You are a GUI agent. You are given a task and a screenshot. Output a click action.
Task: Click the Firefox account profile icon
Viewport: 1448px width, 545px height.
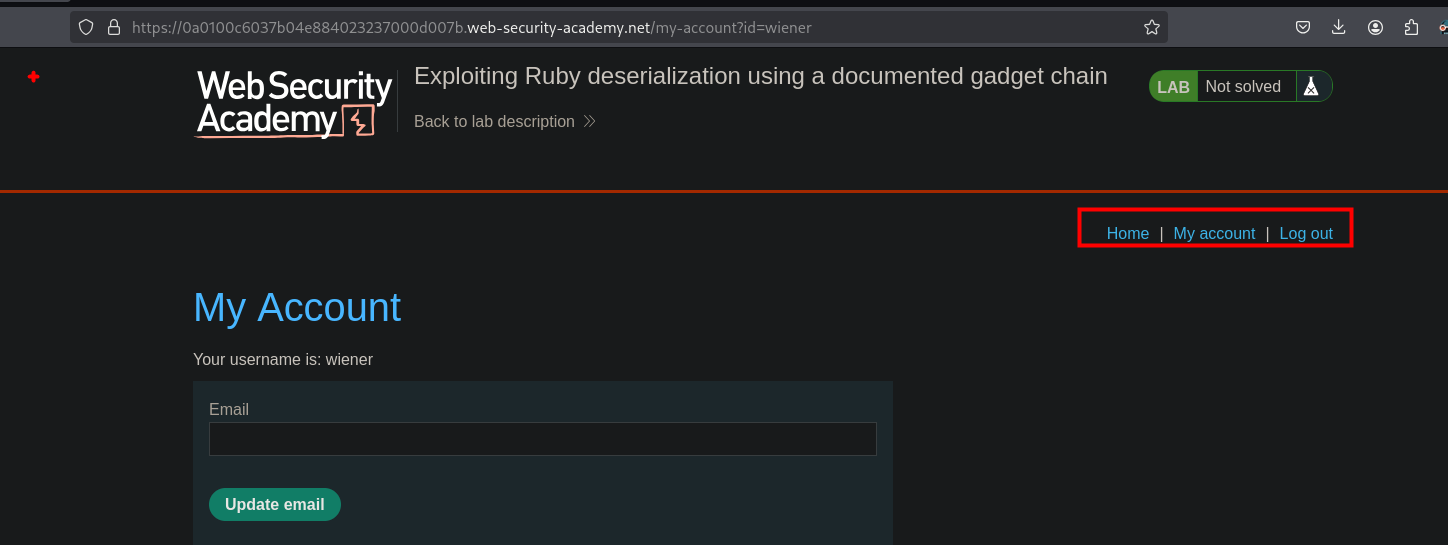tap(1376, 27)
